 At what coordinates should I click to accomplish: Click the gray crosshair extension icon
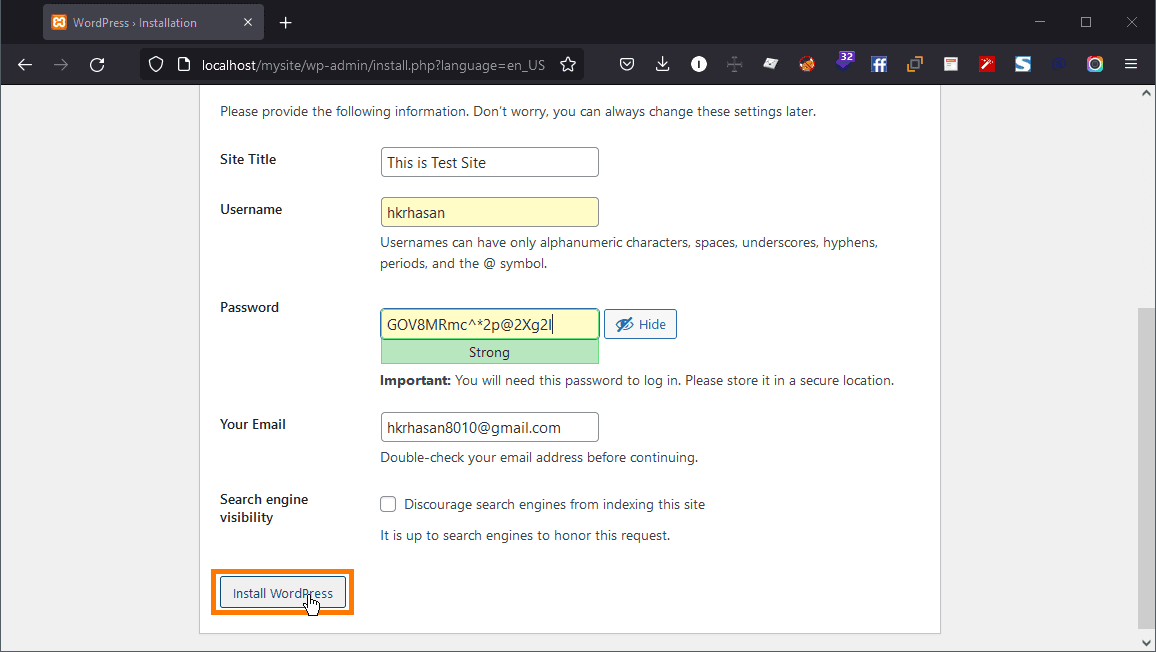pos(734,65)
